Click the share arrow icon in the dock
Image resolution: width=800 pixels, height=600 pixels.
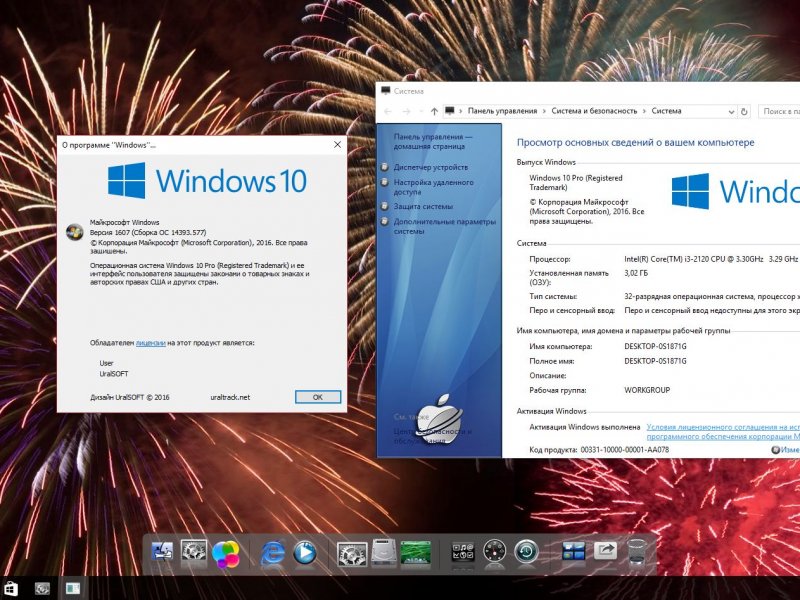click(605, 551)
